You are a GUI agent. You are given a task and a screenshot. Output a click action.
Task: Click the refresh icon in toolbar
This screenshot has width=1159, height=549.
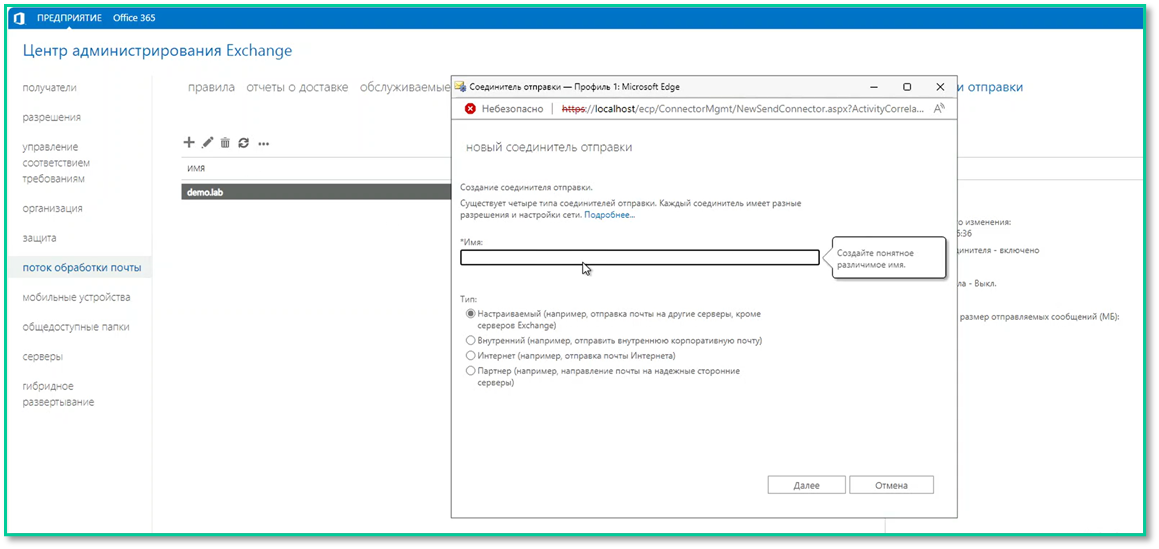pyautogui.click(x=243, y=143)
